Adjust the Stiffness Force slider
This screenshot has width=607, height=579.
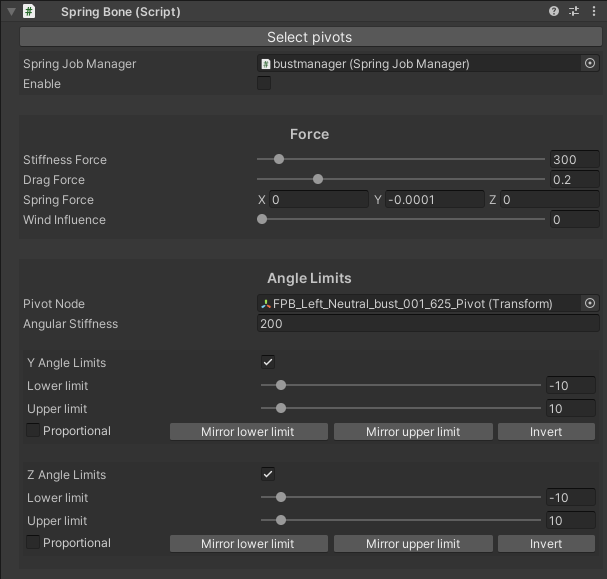coord(401,159)
